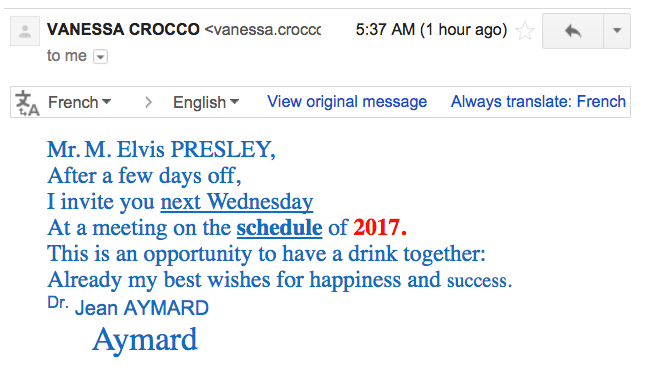Image resolution: width=649 pixels, height=384 pixels.
Task: Open the More options dropdown beside Reply
Action: click(617, 31)
